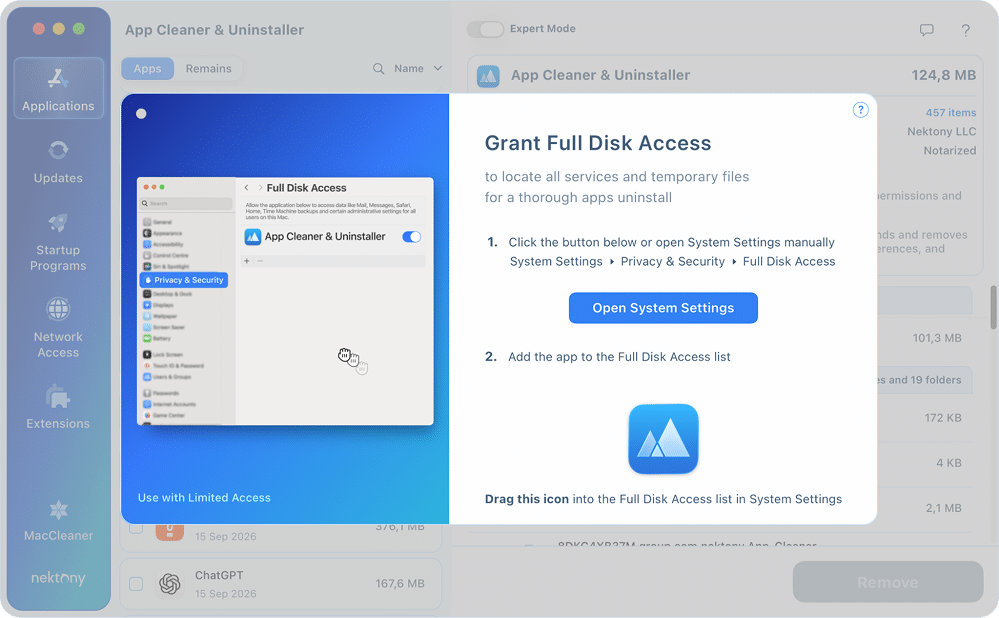The width and height of the screenshot is (999, 618).
Task: Select the ChatGPT app row name
Action: (x=219, y=575)
